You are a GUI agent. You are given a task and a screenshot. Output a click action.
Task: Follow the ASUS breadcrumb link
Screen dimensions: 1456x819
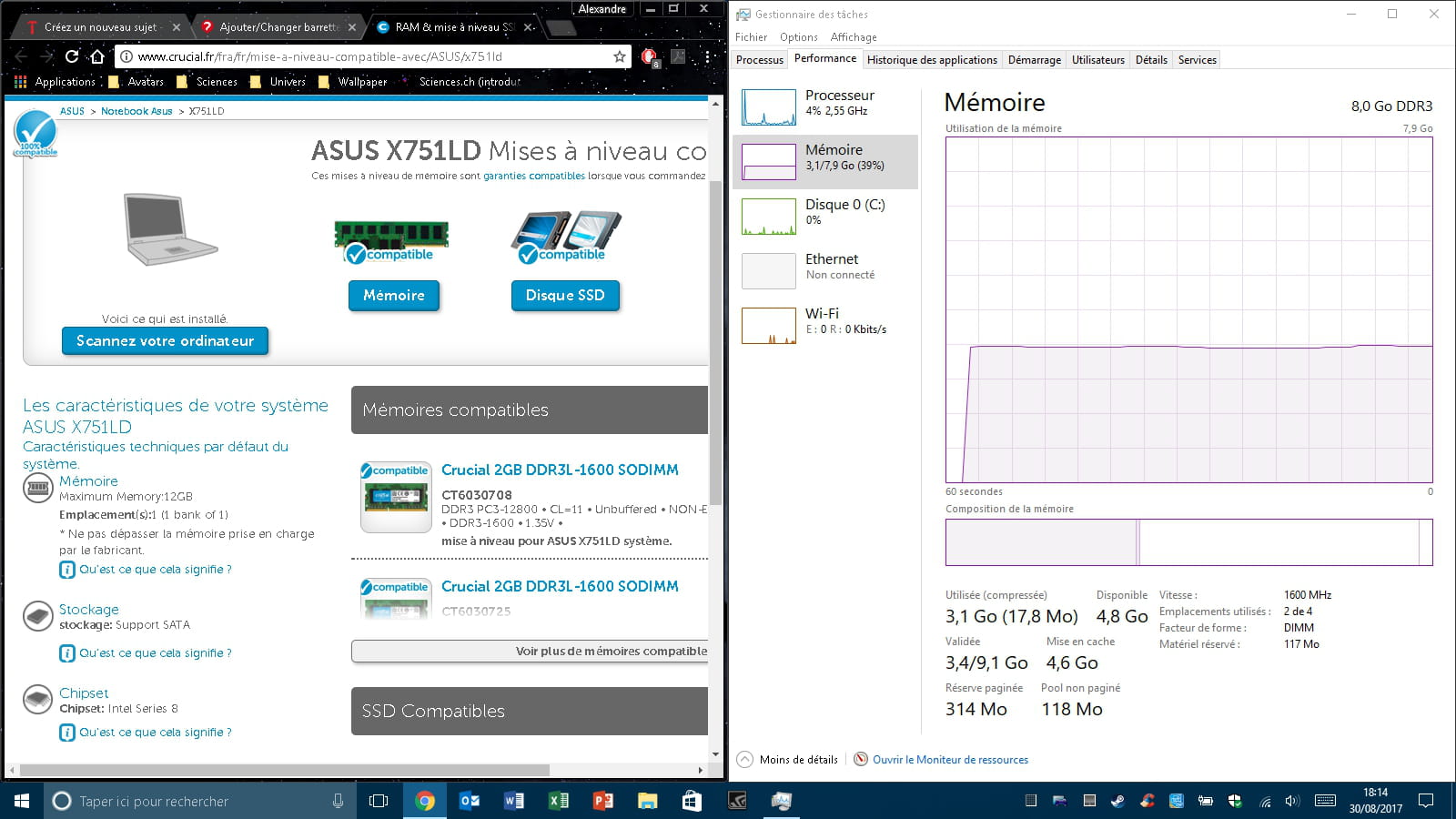(x=72, y=111)
